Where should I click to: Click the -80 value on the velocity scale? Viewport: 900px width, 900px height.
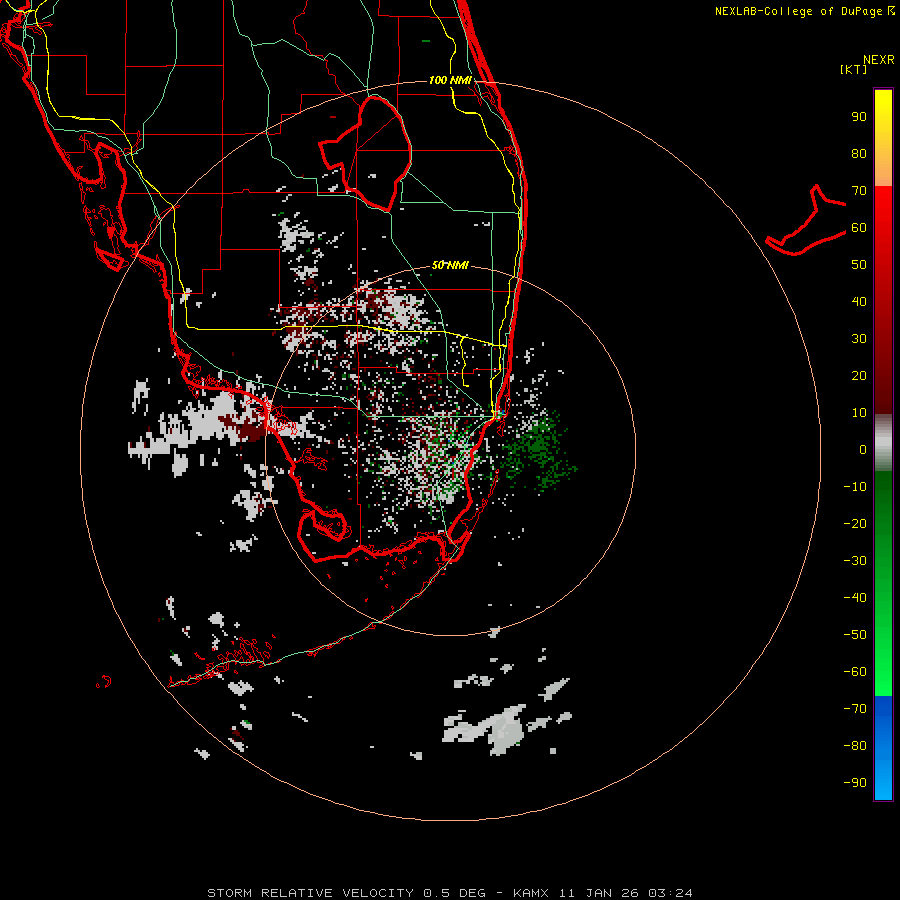click(855, 746)
